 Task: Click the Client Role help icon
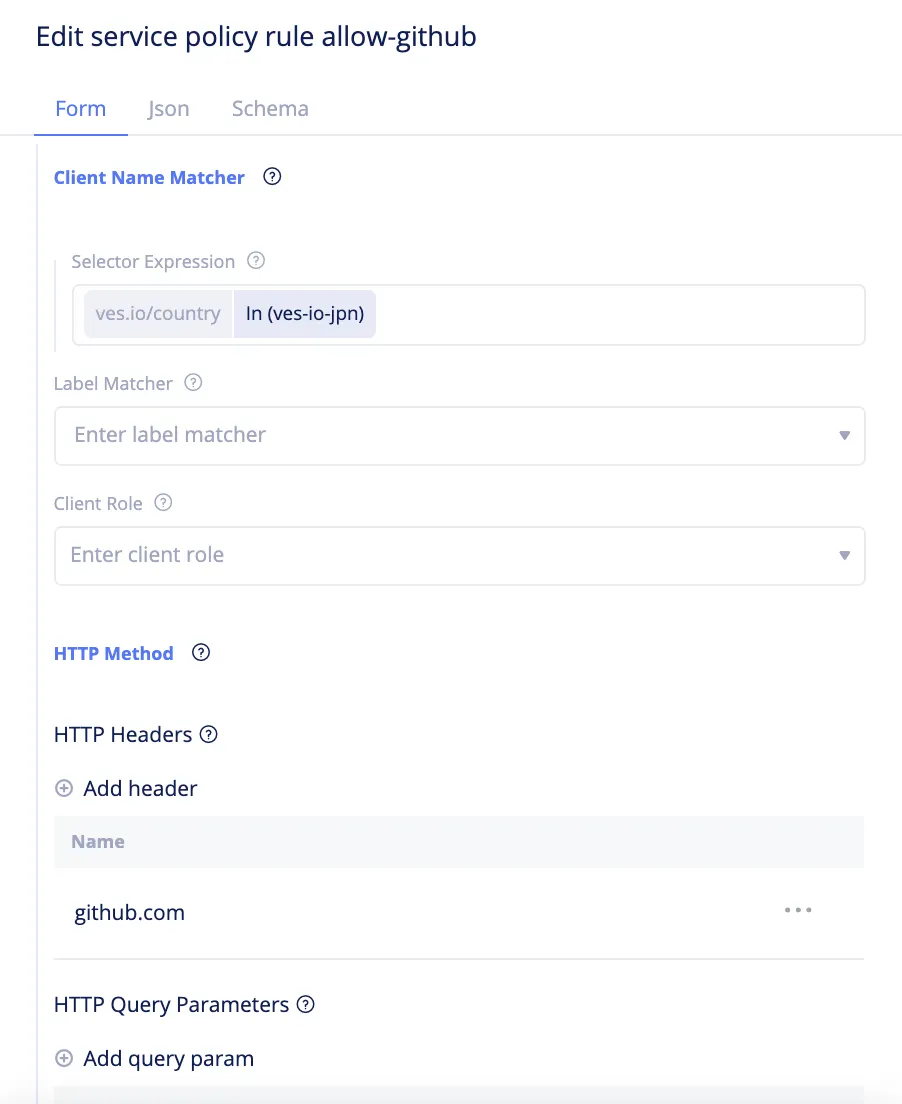[x=163, y=503]
